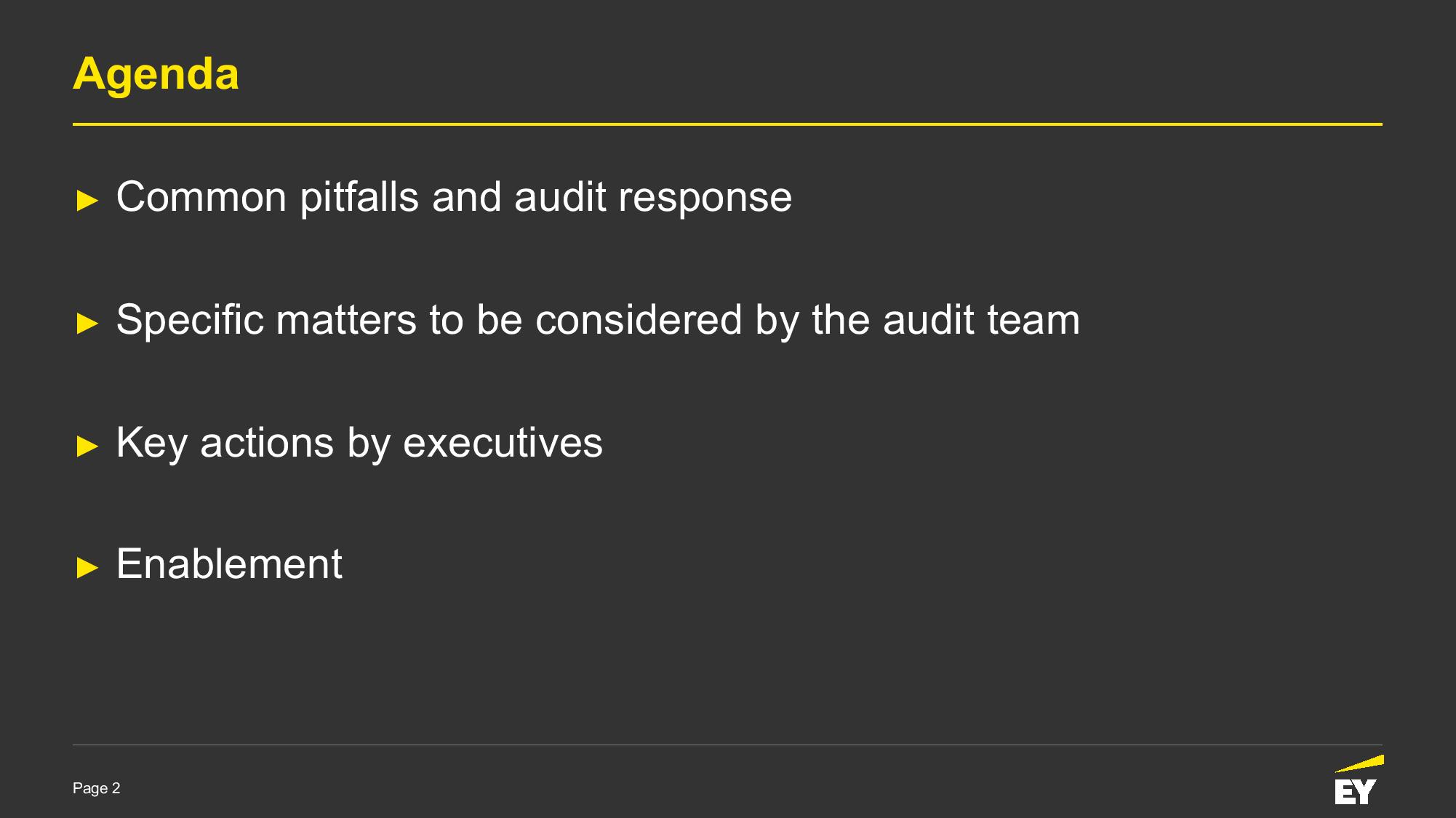
Task: Click the EY logo letters
Action: point(1355,792)
